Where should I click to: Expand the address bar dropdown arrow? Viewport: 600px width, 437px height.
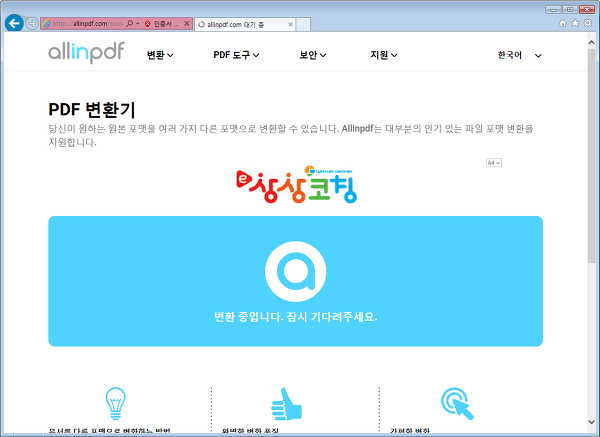[x=138, y=24]
